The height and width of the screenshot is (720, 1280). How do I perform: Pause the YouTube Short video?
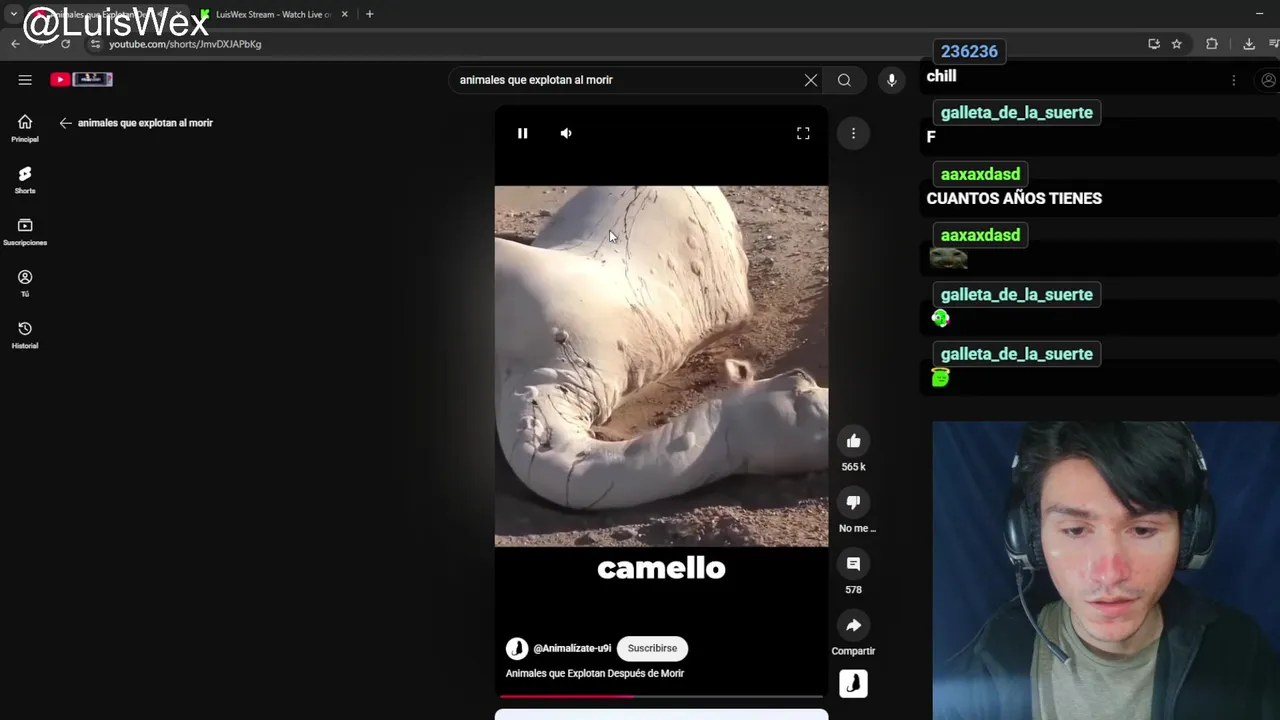click(x=522, y=133)
